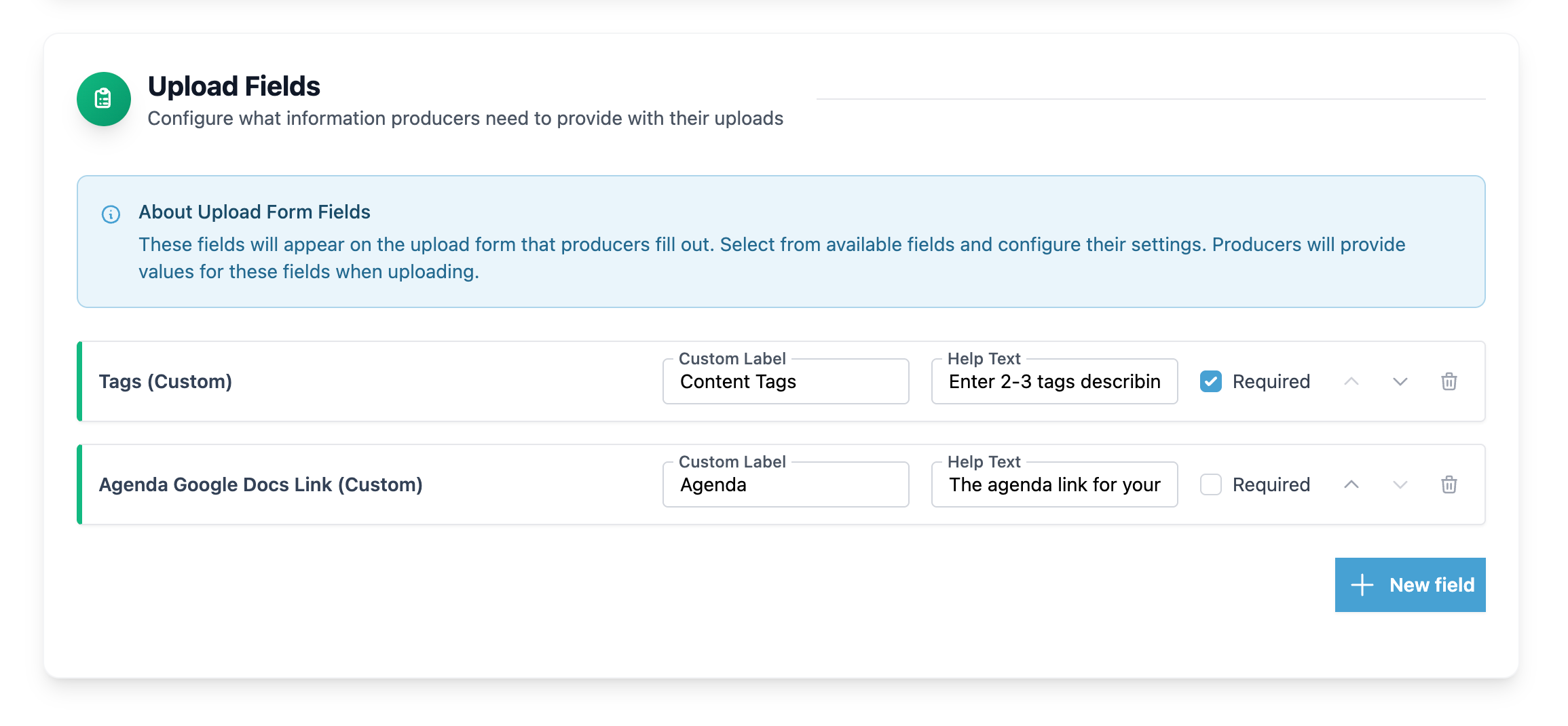The height and width of the screenshot is (726, 1568).
Task: Add a New field
Action: tap(1411, 585)
